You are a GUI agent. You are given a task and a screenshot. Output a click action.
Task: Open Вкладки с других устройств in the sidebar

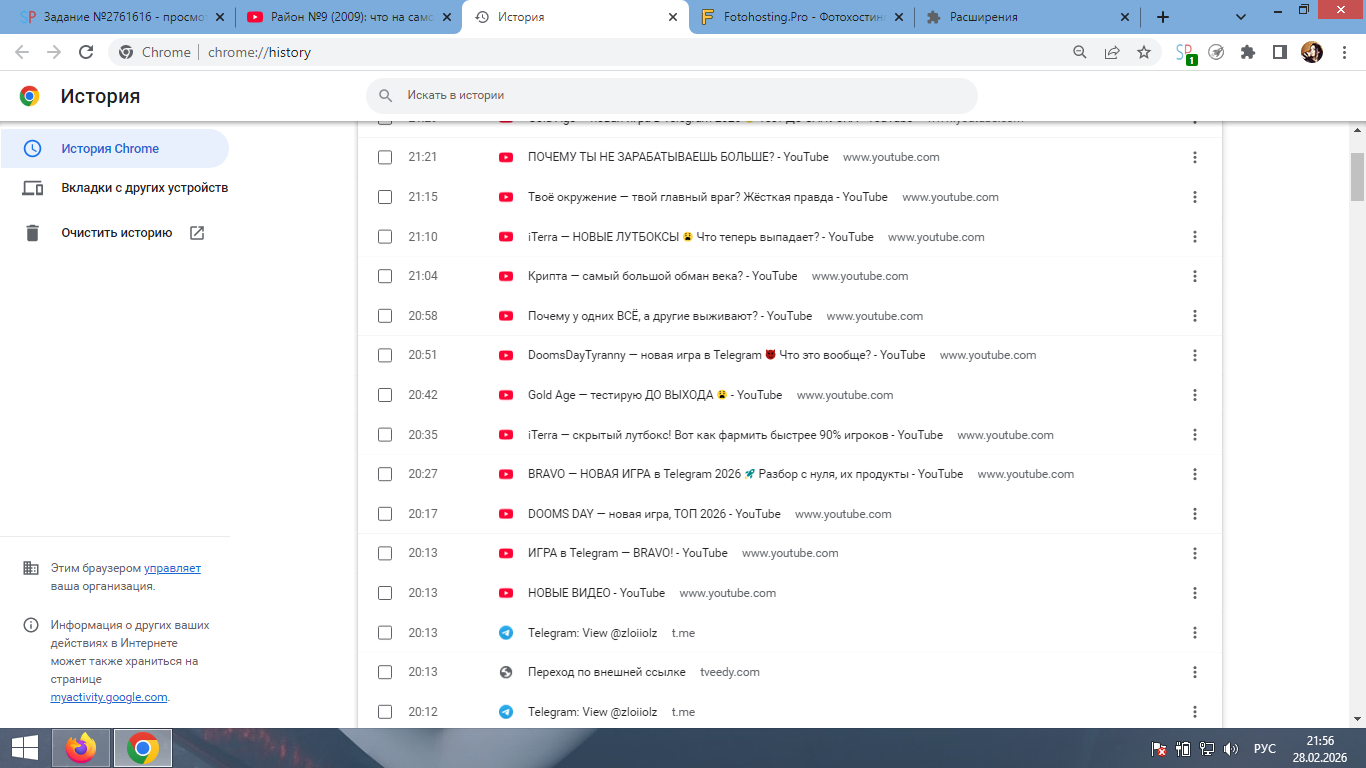click(x=114, y=188)
